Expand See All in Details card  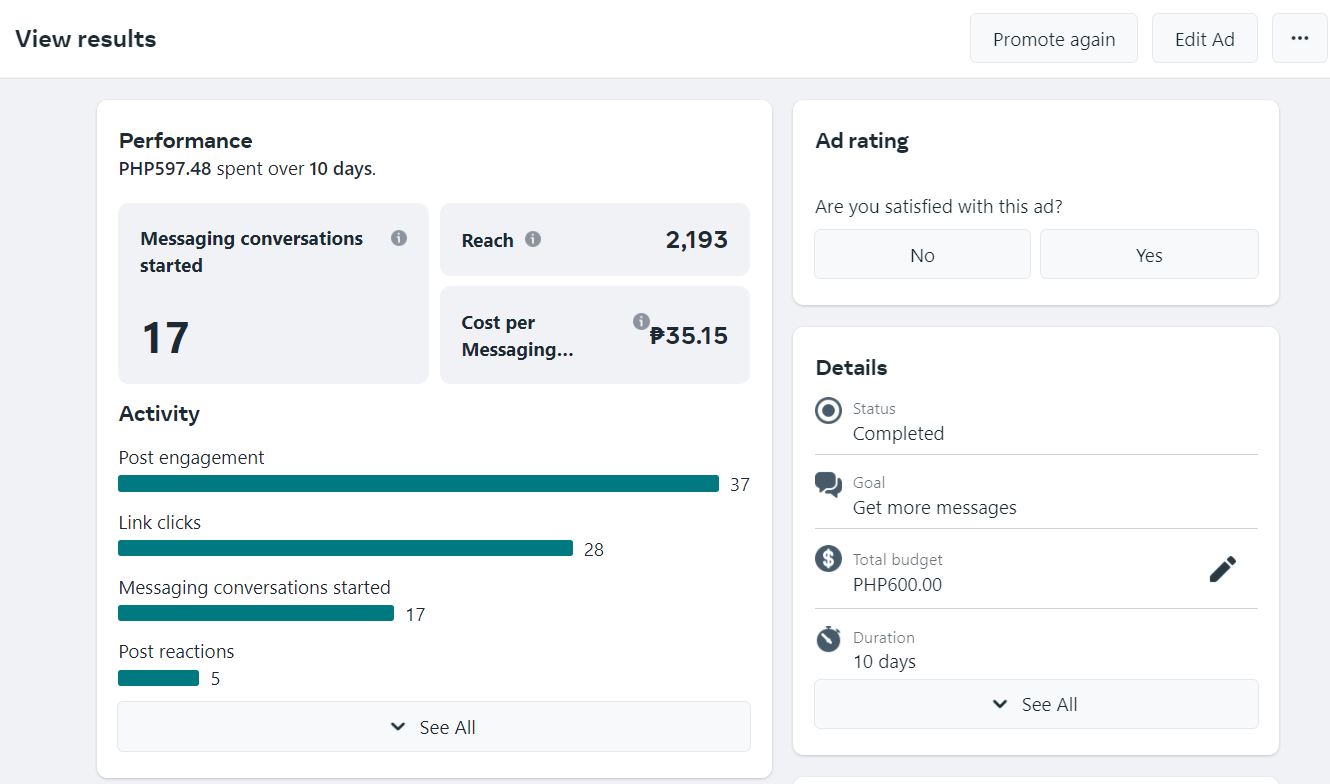click(1035, 704)
